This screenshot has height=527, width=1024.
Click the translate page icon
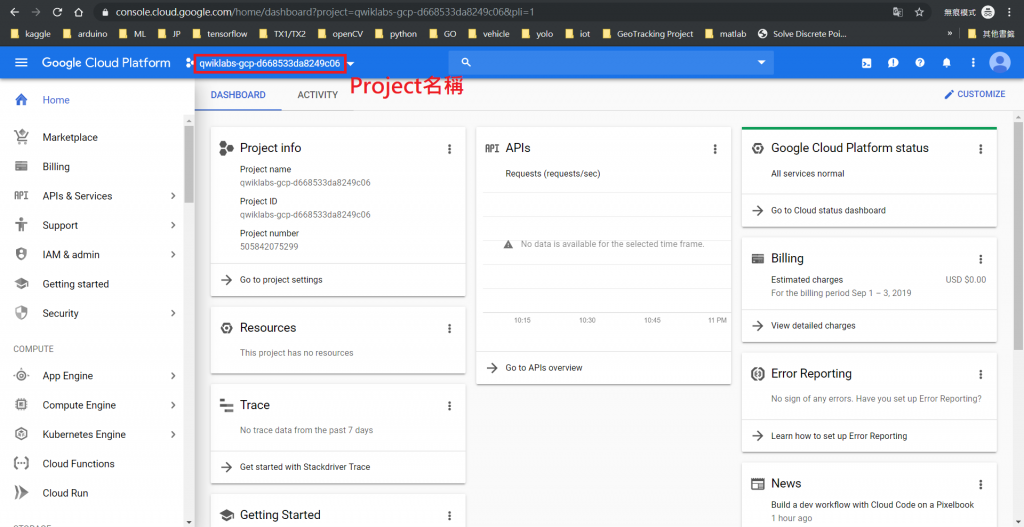(x=898, y=12)
